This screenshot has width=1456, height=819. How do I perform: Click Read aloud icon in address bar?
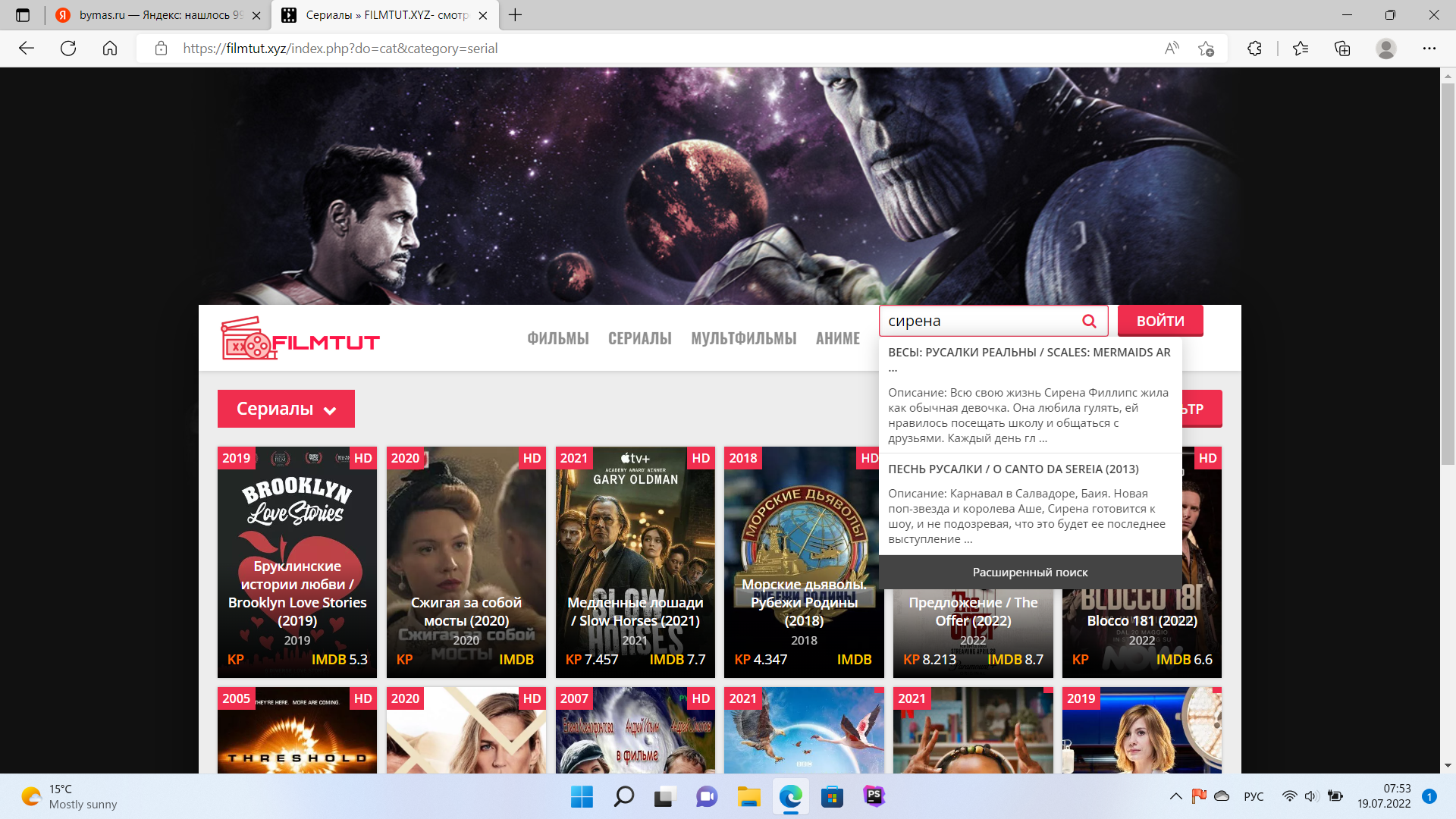(1172, 49)
